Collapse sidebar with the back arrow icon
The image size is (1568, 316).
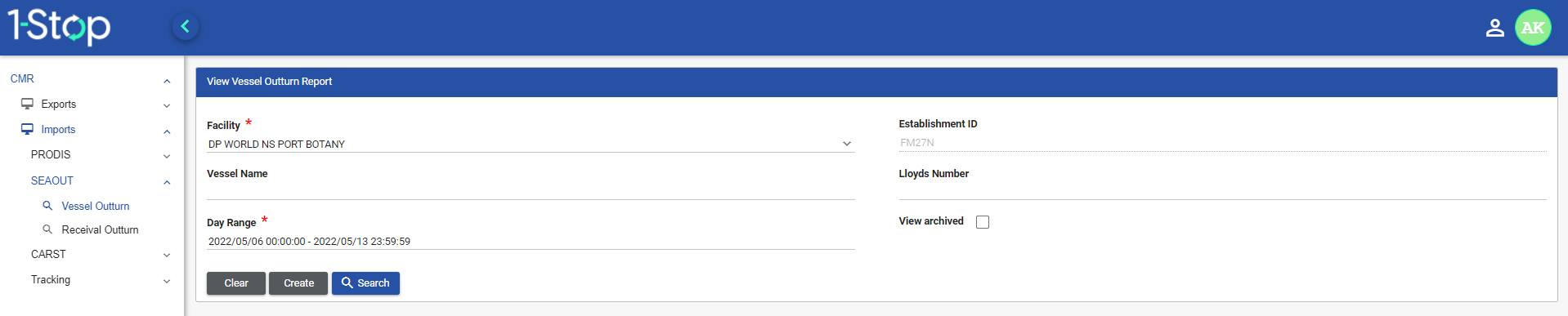(x=186, y=27)
